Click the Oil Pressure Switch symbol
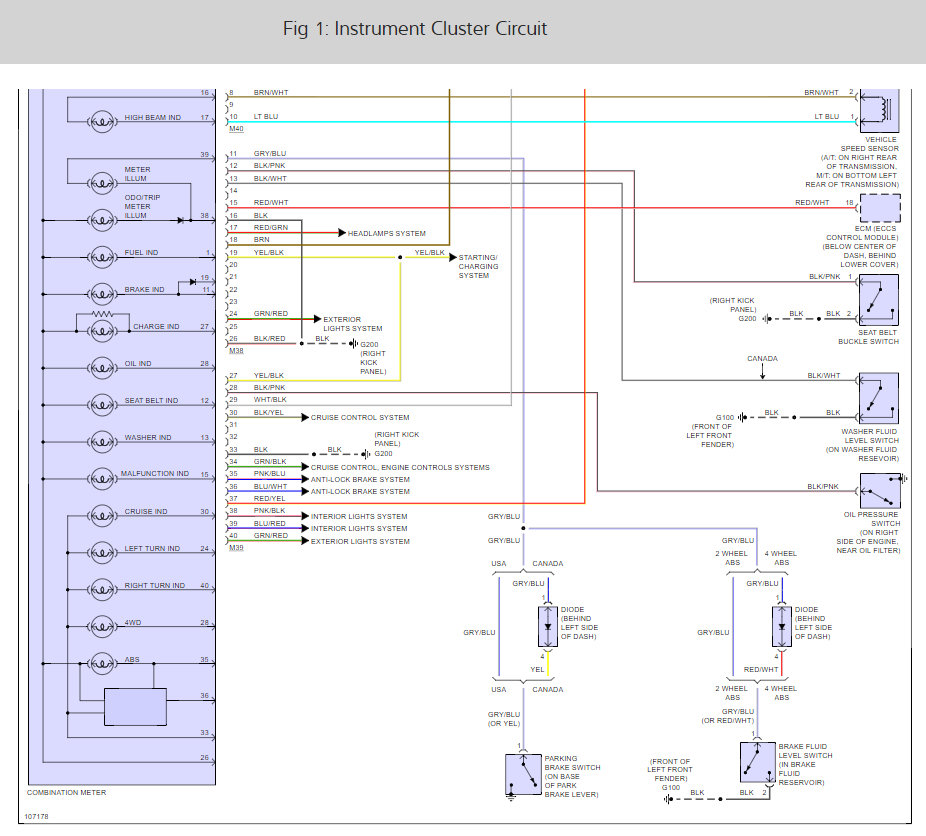Screen dimensions: 926x836 (x=880, y=490)
